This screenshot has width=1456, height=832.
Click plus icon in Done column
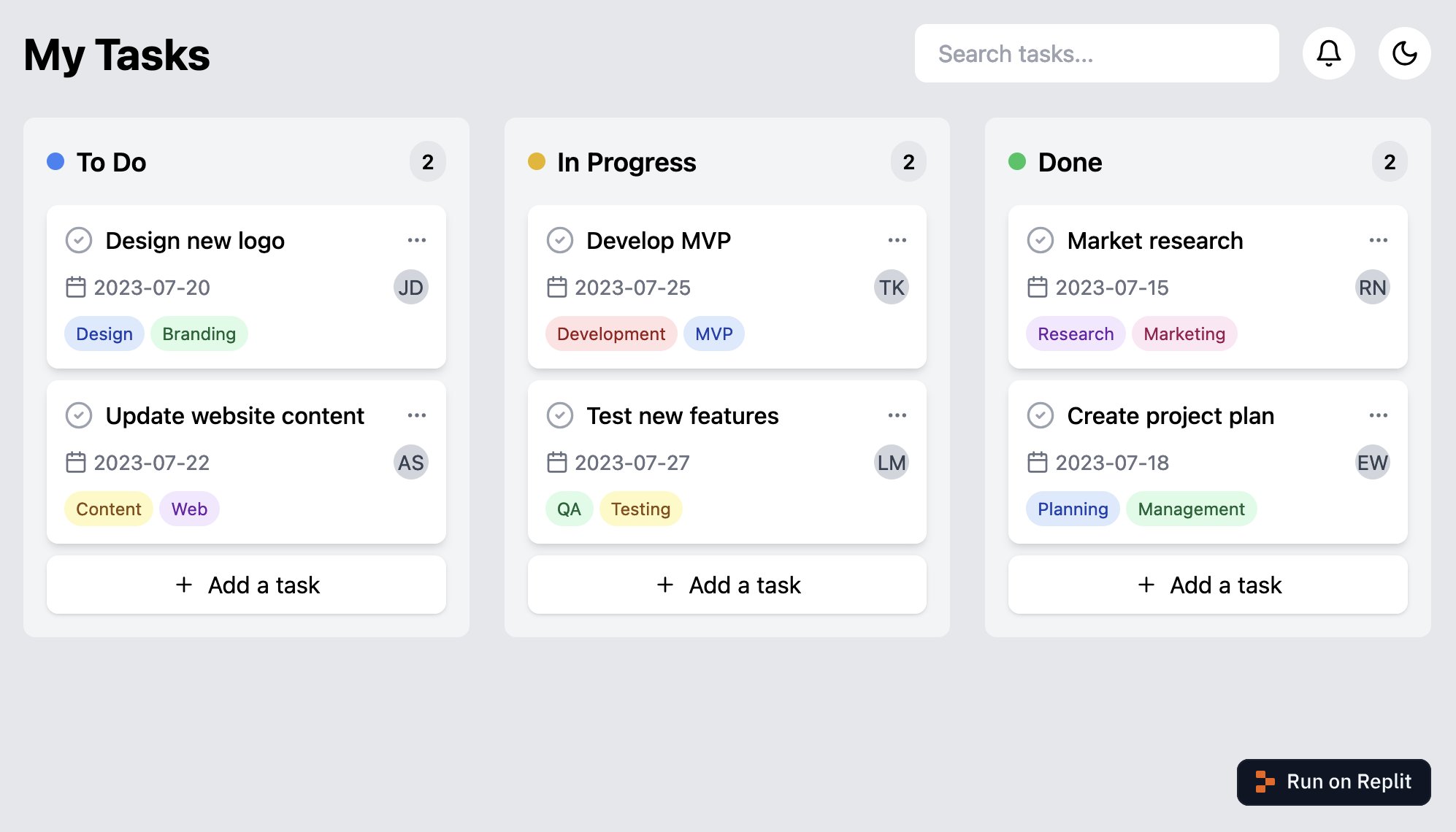coord(1146,585)
